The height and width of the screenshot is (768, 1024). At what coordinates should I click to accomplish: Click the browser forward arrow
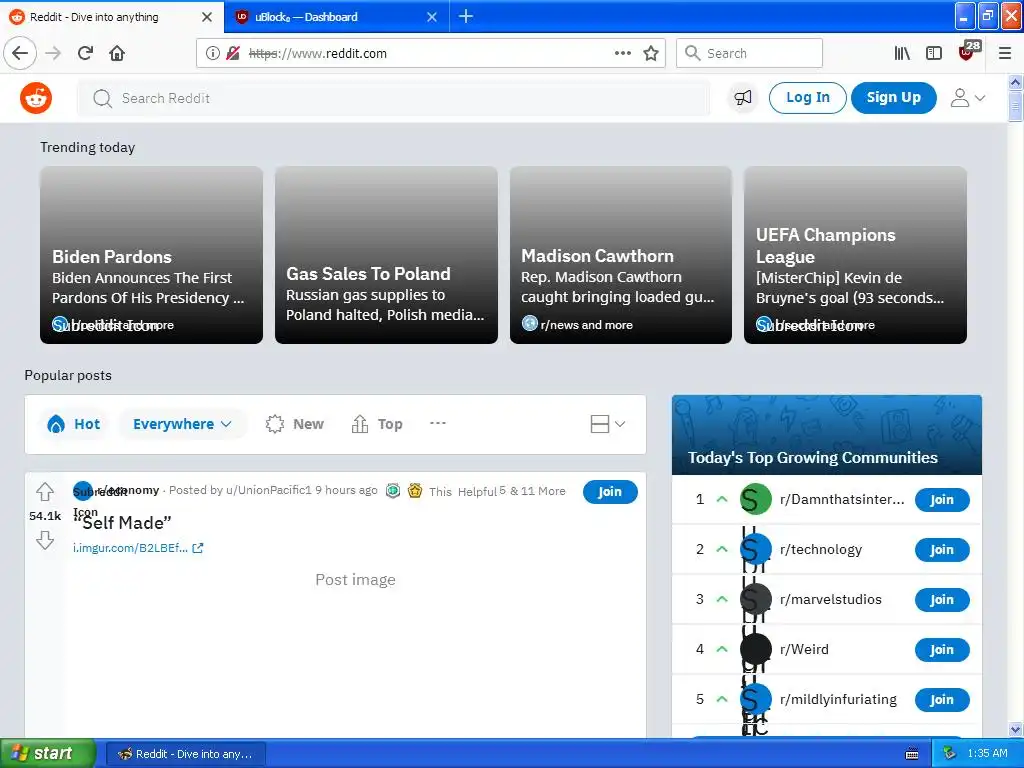(x=54, y=53)
